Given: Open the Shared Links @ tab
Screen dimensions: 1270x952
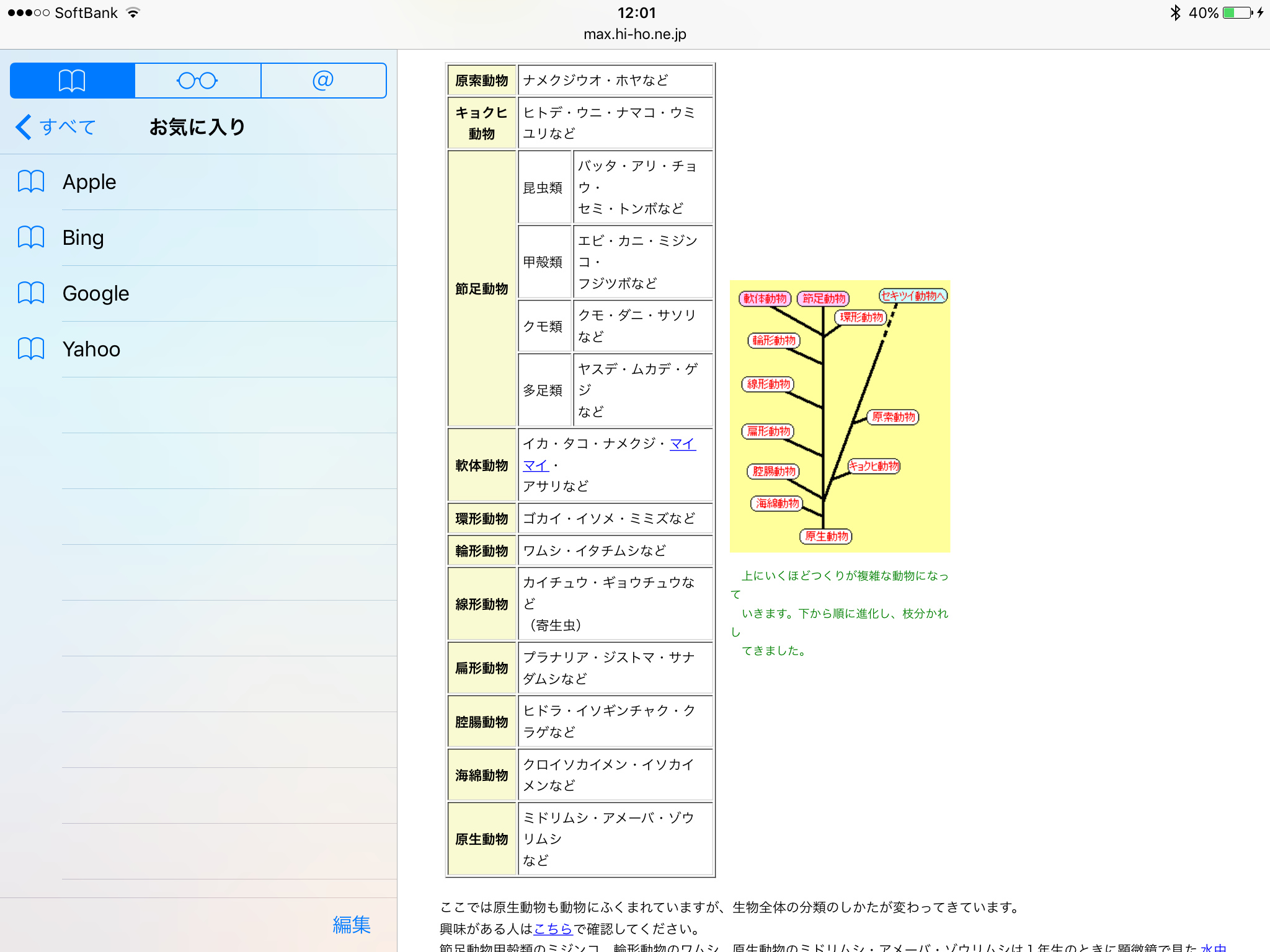Looking at the screenshot, I should [x=323, y=81].
